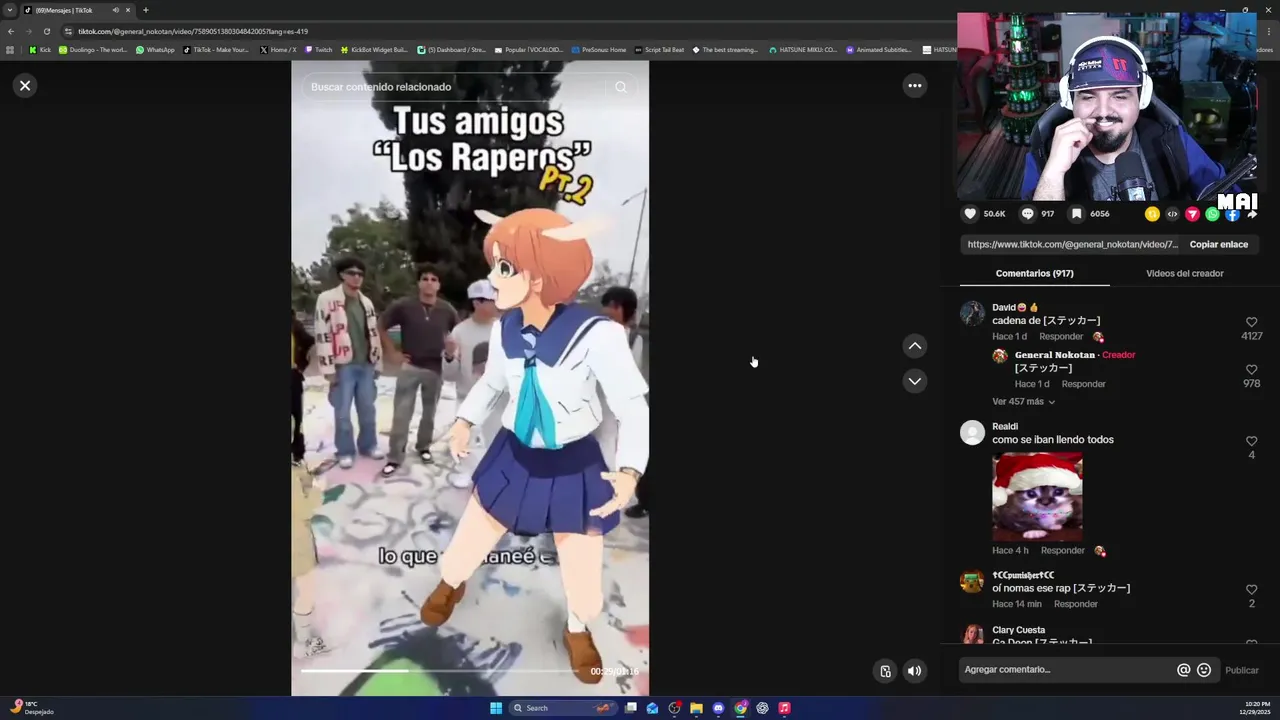The width and height of the screenshot is (1280, 720).
Task: Like David's comment 'cadena de' with the heart
Action: click(x=1251, y=322)
